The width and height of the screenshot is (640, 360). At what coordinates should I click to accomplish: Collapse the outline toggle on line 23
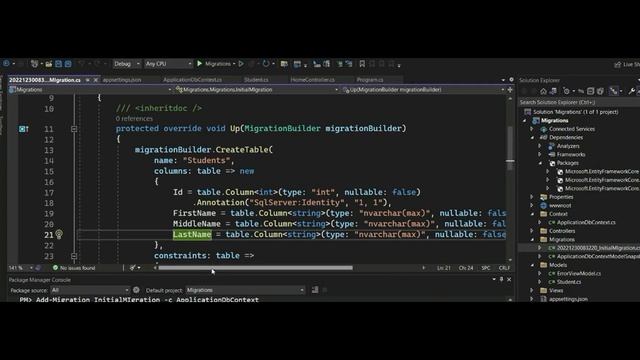tap(74, 256)
